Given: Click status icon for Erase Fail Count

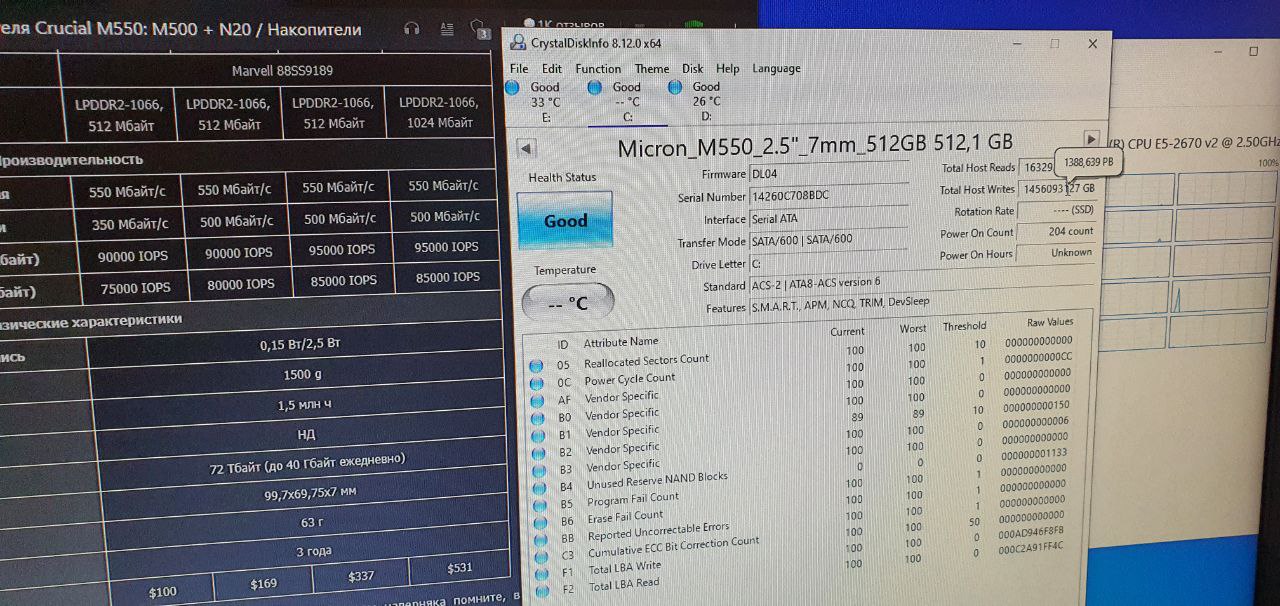Looking at the screenshot, I should 540,523.
